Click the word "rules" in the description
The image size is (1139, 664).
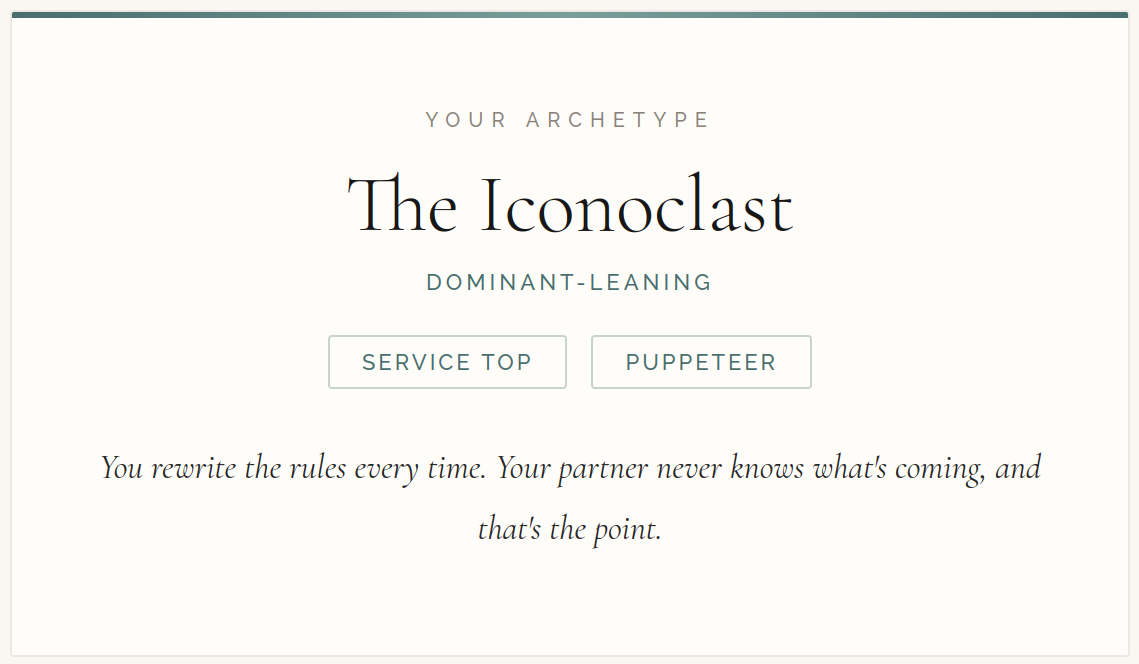coord(318,468)
